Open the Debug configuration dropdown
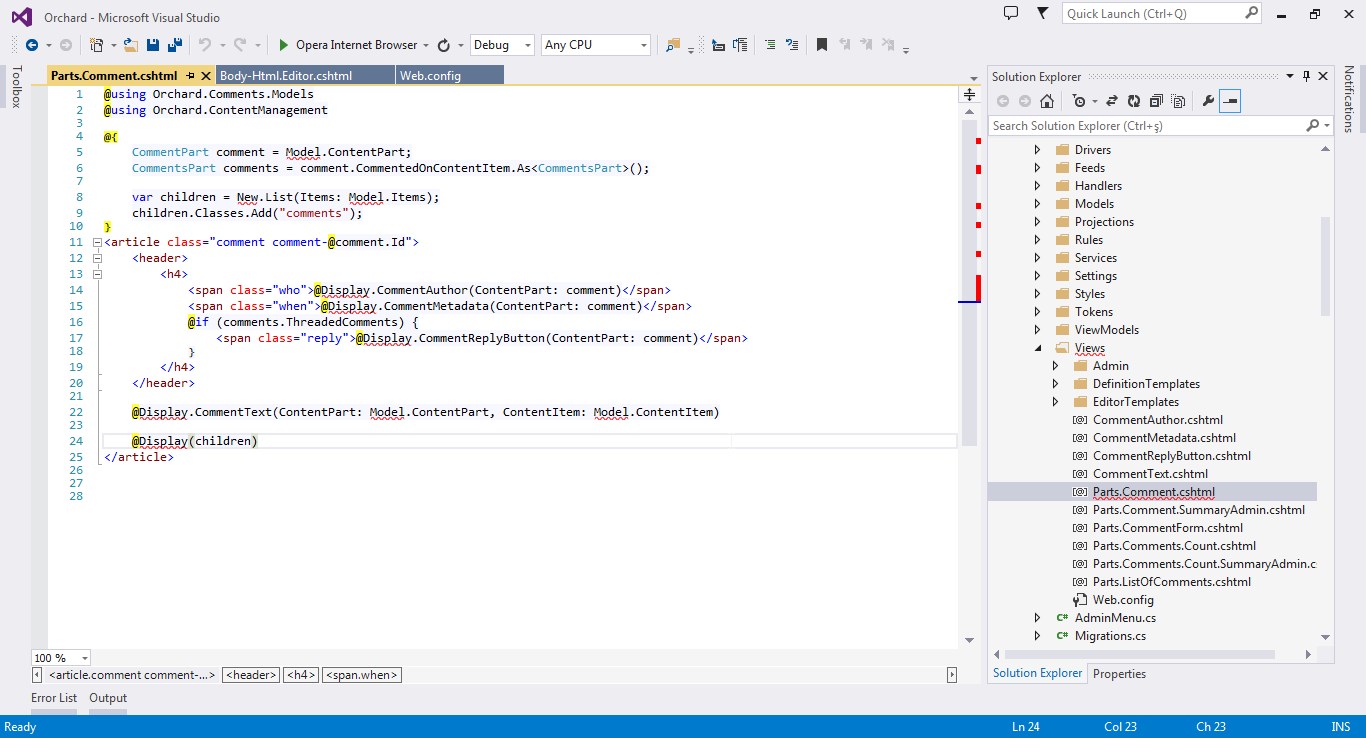 pos(527,45)
